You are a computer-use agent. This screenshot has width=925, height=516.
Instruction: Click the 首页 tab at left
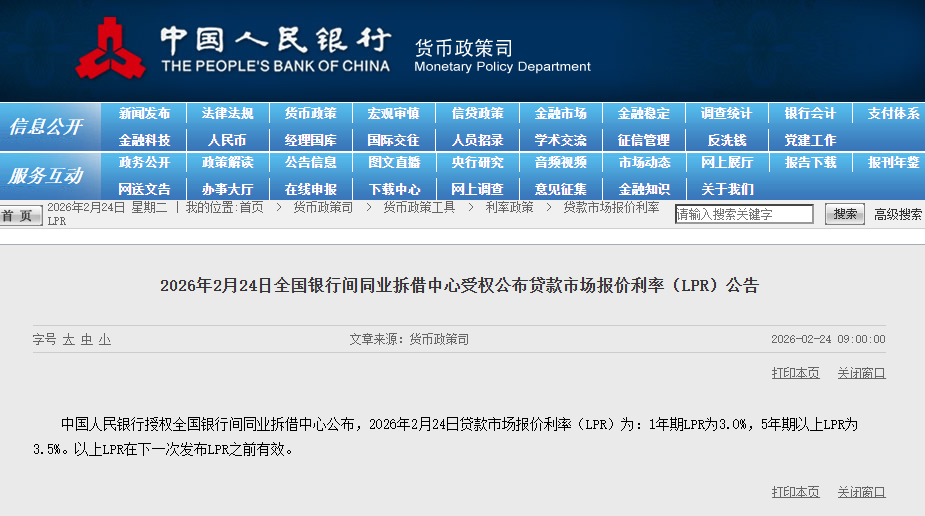17,216
